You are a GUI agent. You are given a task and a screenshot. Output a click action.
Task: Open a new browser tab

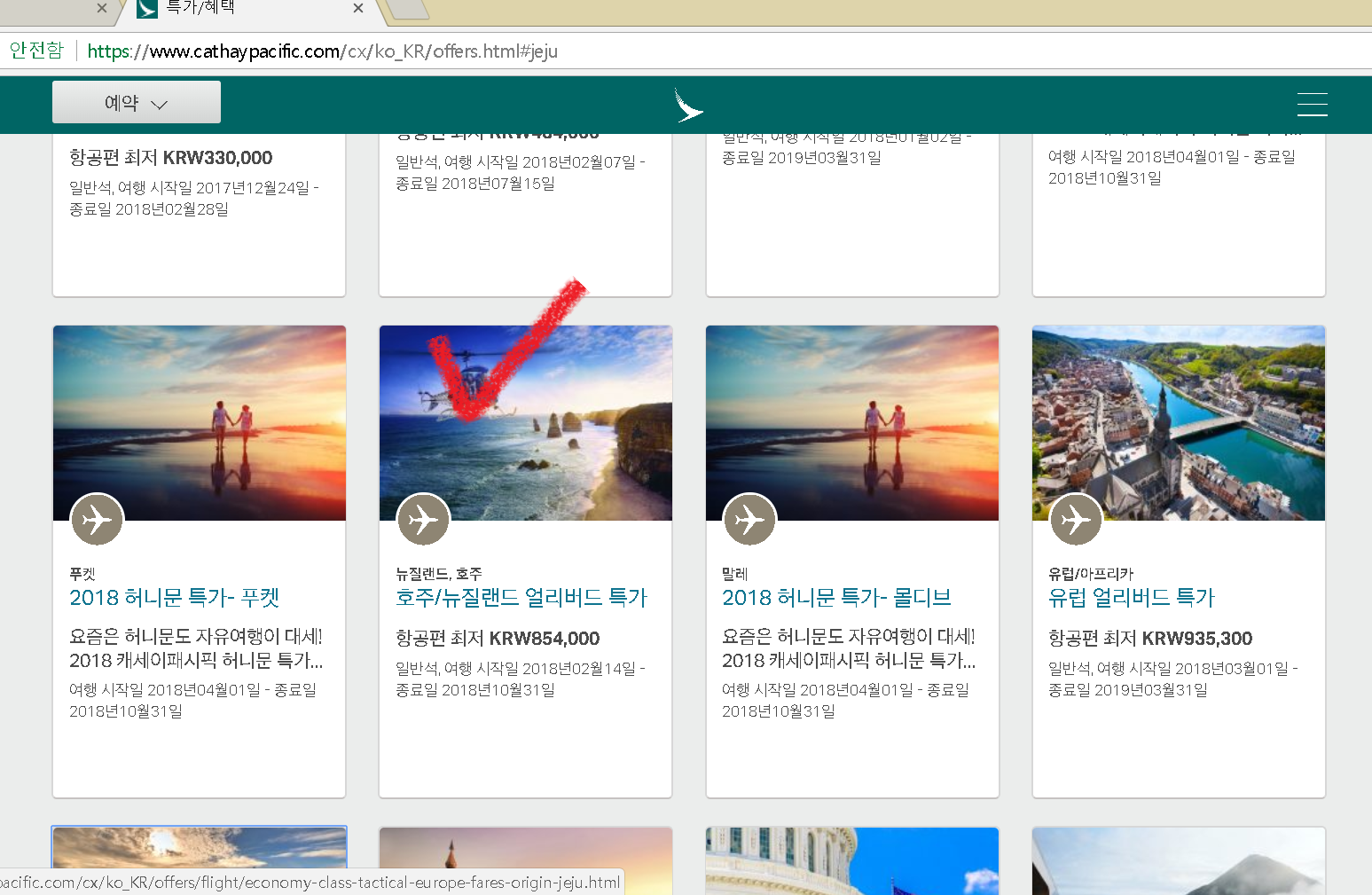point(408,9)
